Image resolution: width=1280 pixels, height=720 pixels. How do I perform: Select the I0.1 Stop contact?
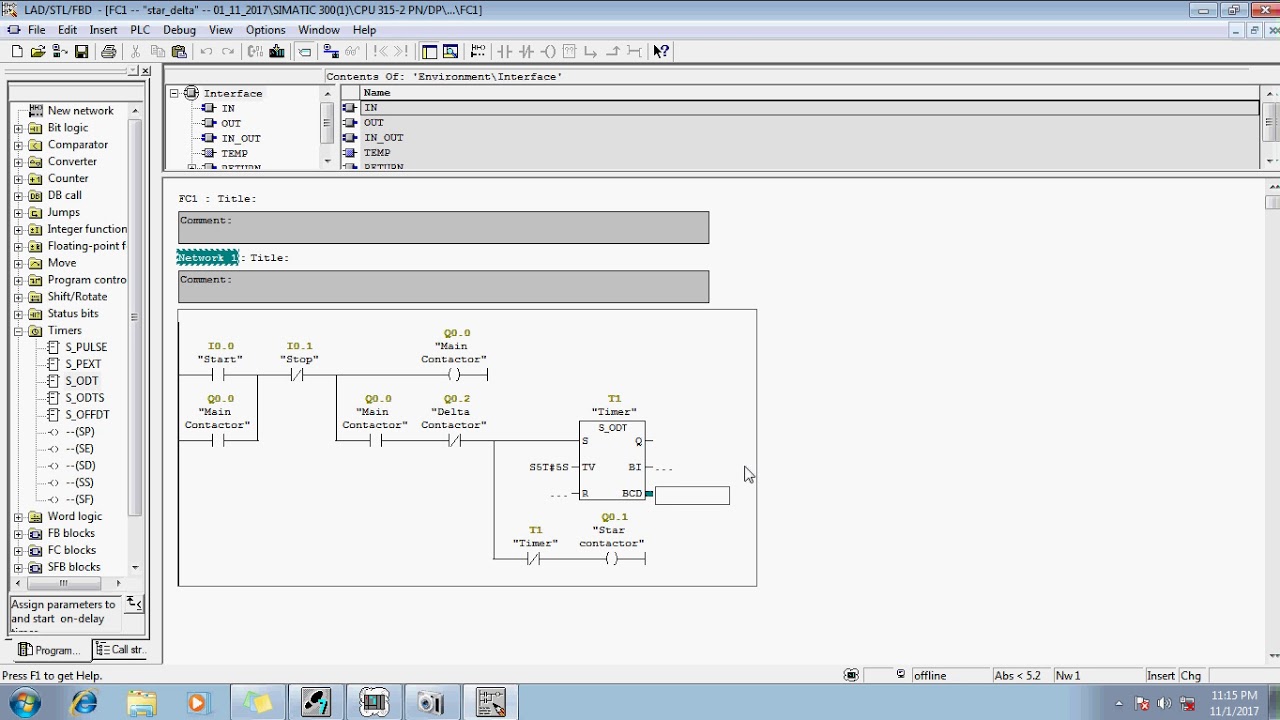[298, 375]
